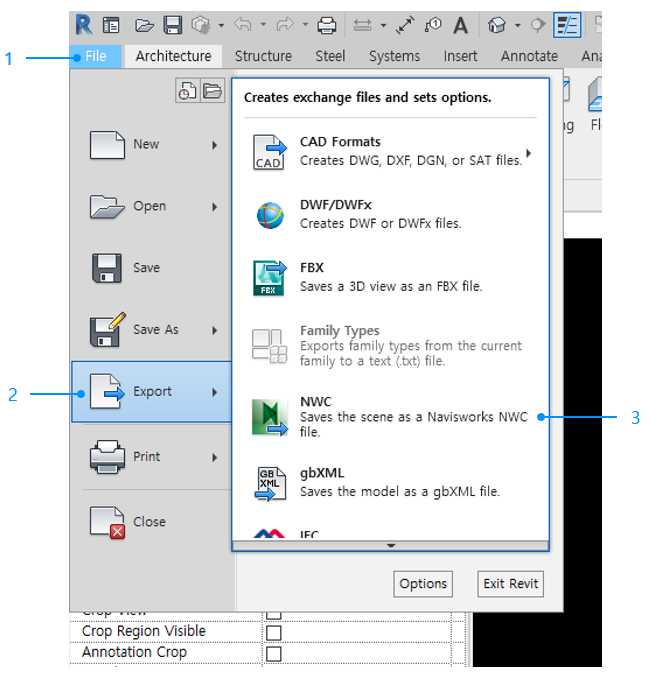This screenshot has width=656, height=686.
Task: Expand the New submenu arrow
Action: [x=214, y=145]
